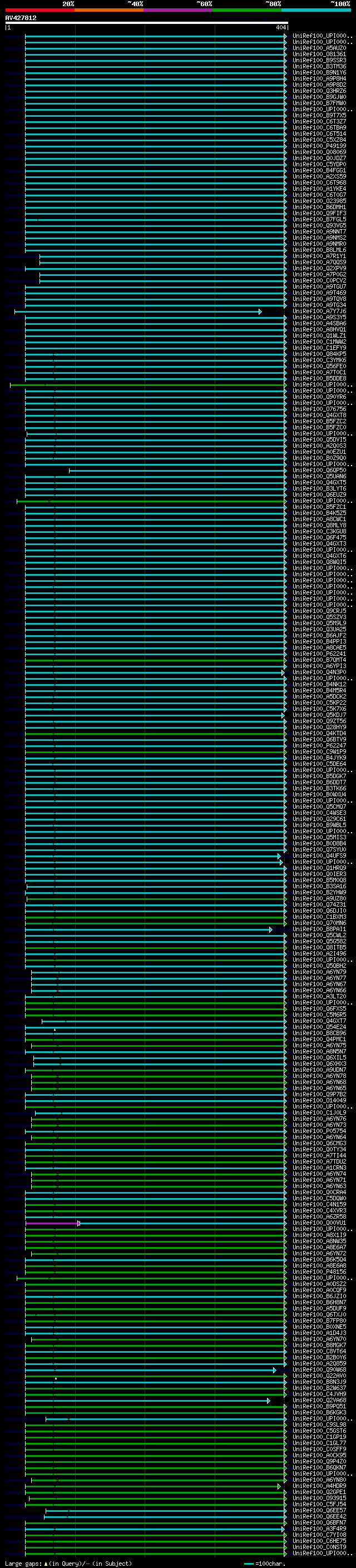Open hit UniRef100_B9N1Y6

click(x=319, y=72)
